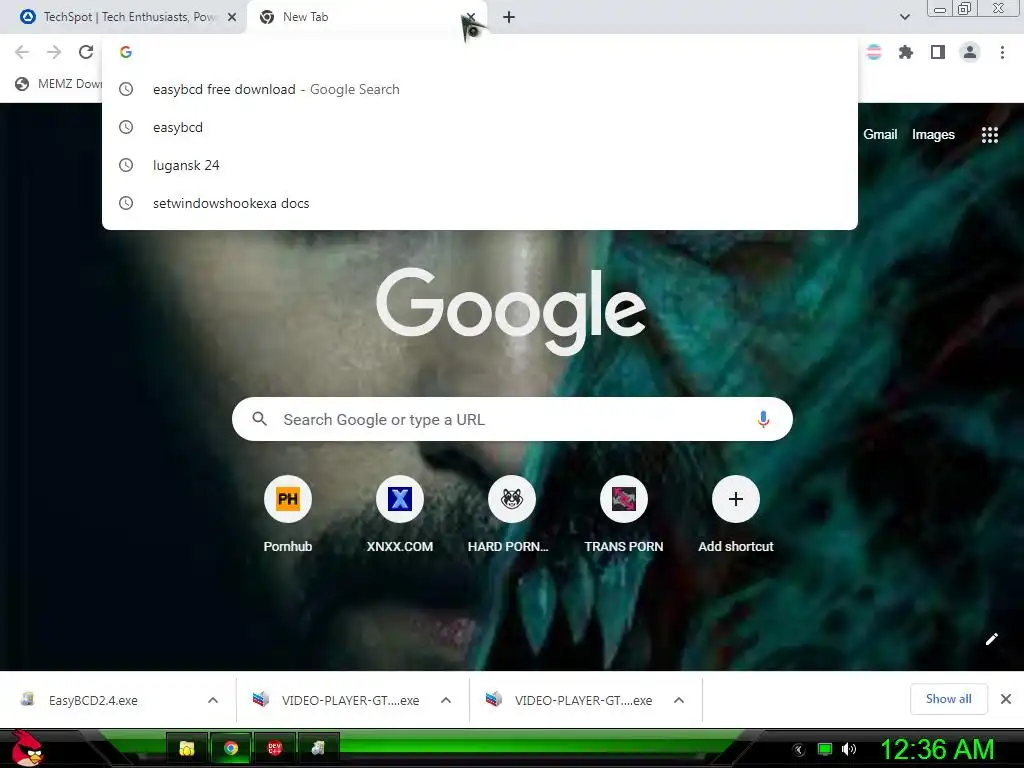1024x768 pixels.
Task: Expand options for first VIDEO-PLAYER-GT download
Action: pyautogui.click(x=446, y=700)
